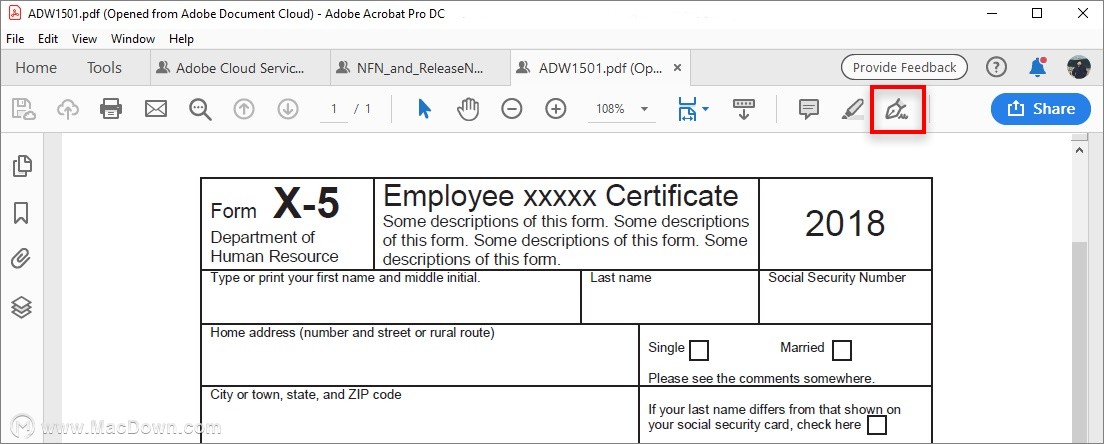This screenshot has height=444, width=1104.
Task: Expand fit page options dropdown arrow
Action: 705,109
